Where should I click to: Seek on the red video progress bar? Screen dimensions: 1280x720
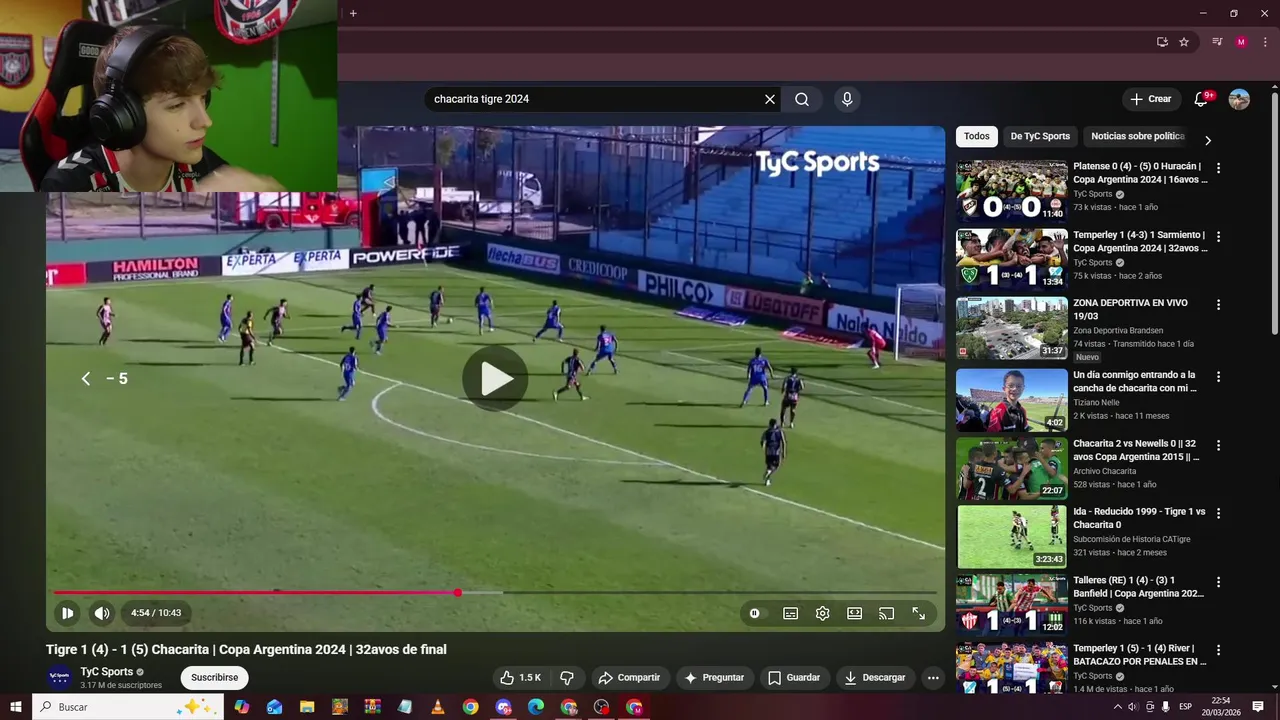tap(495, 593)
